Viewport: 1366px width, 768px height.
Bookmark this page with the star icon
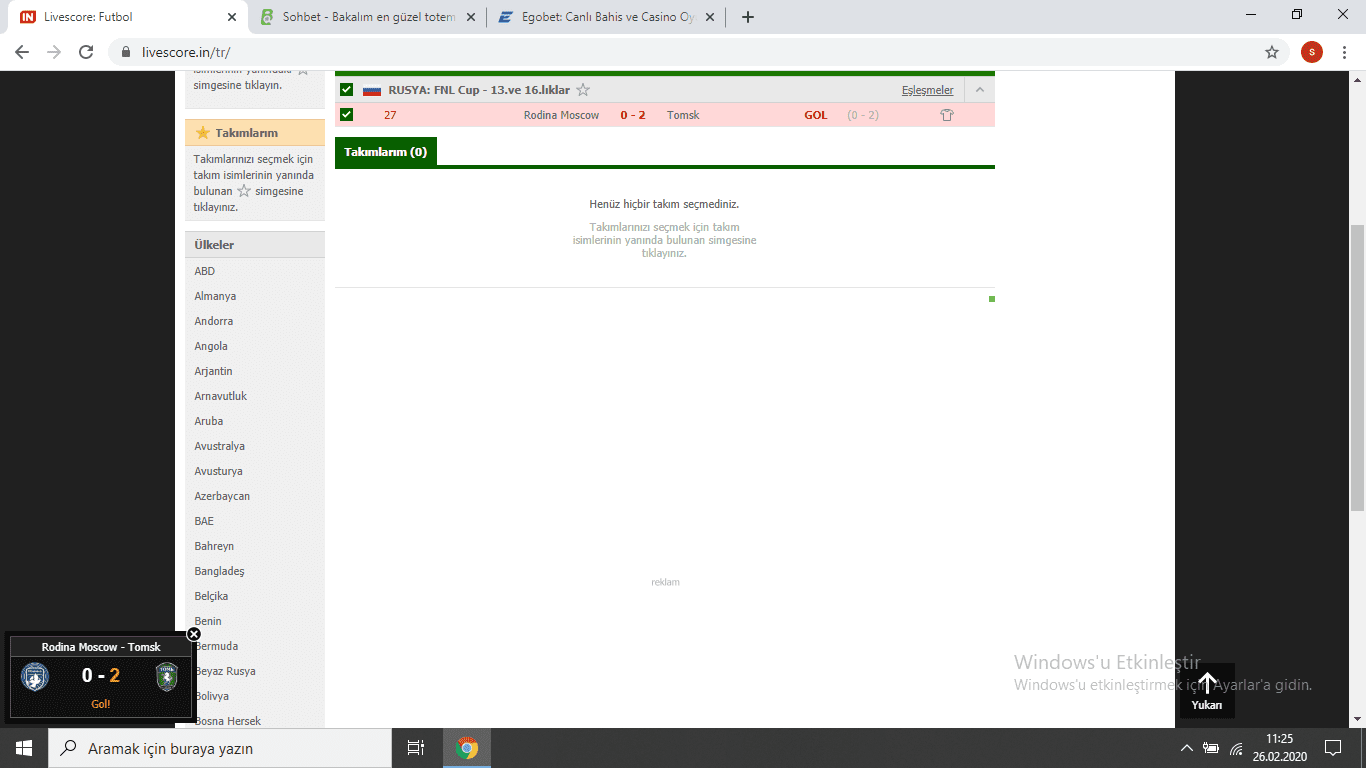[x=1272, y=52]
